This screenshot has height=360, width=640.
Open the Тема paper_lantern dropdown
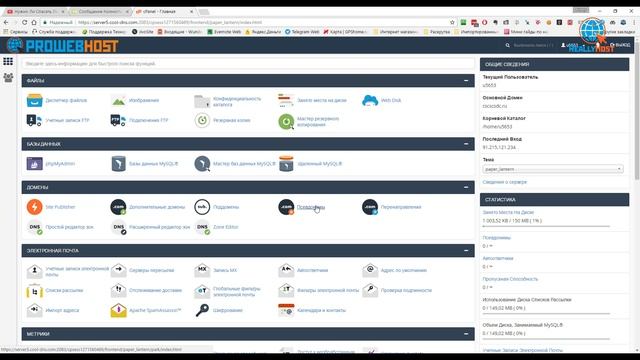[x=553, y=169]
